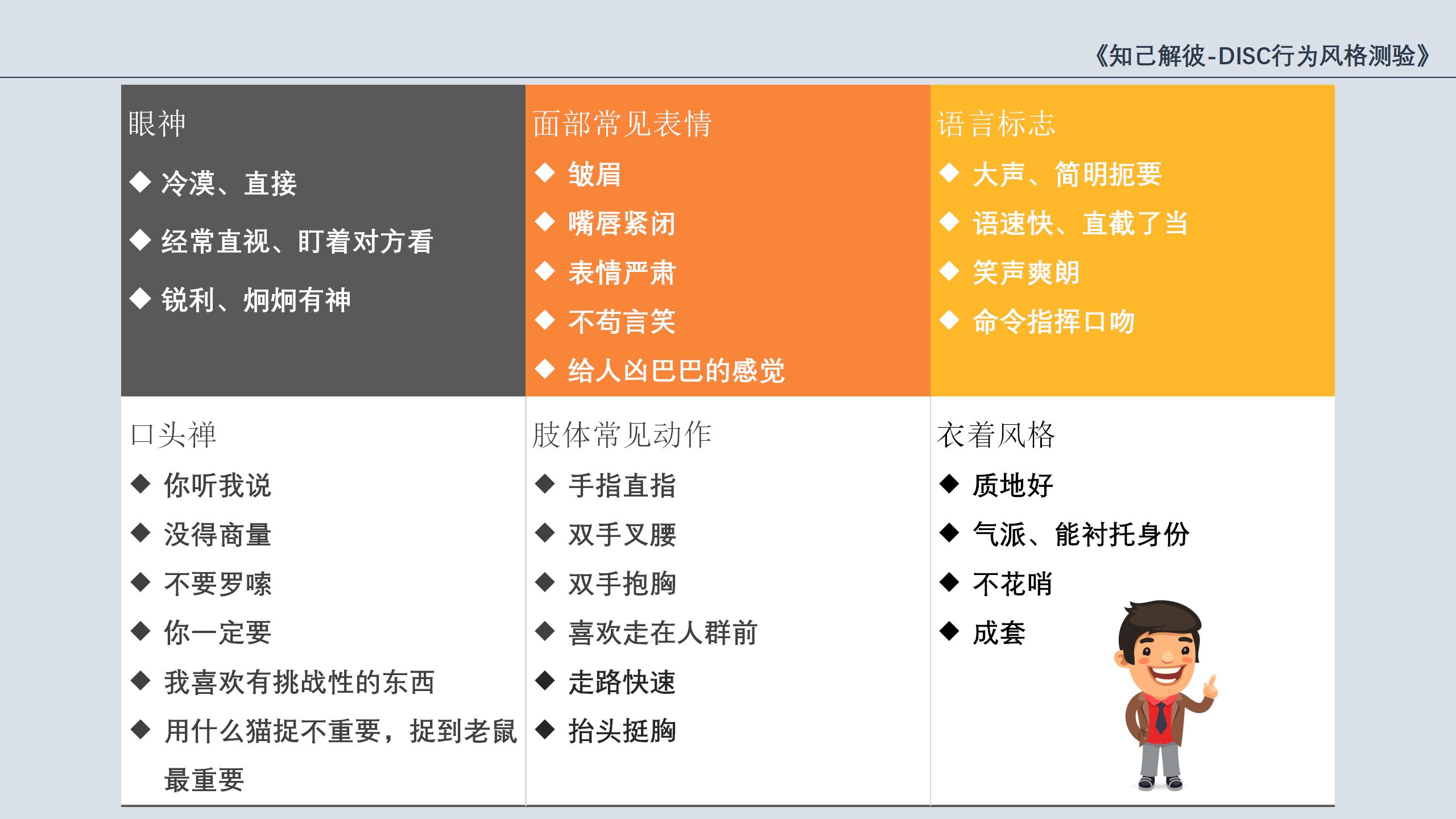The height and width of the screenshot is (819, 1456).
Task: Click the bullet text 嘴唇紧闭
Action: 622,224
